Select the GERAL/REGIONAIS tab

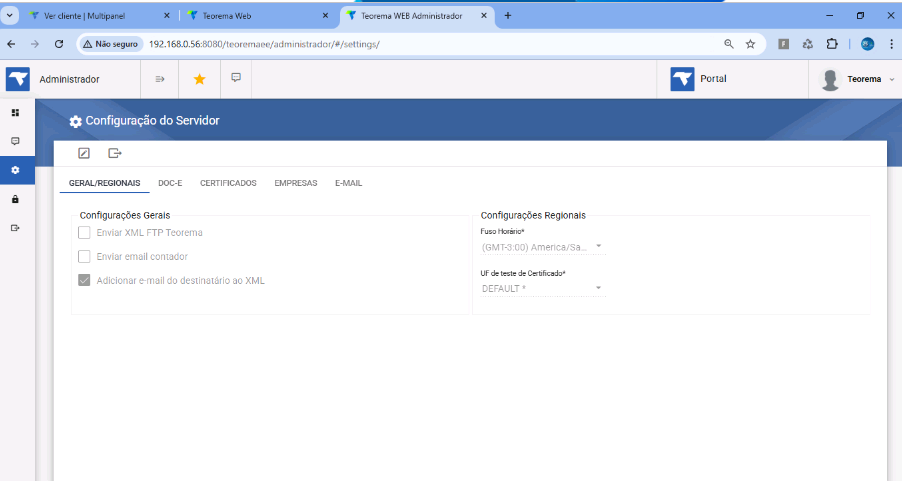(x=105, y=183)
